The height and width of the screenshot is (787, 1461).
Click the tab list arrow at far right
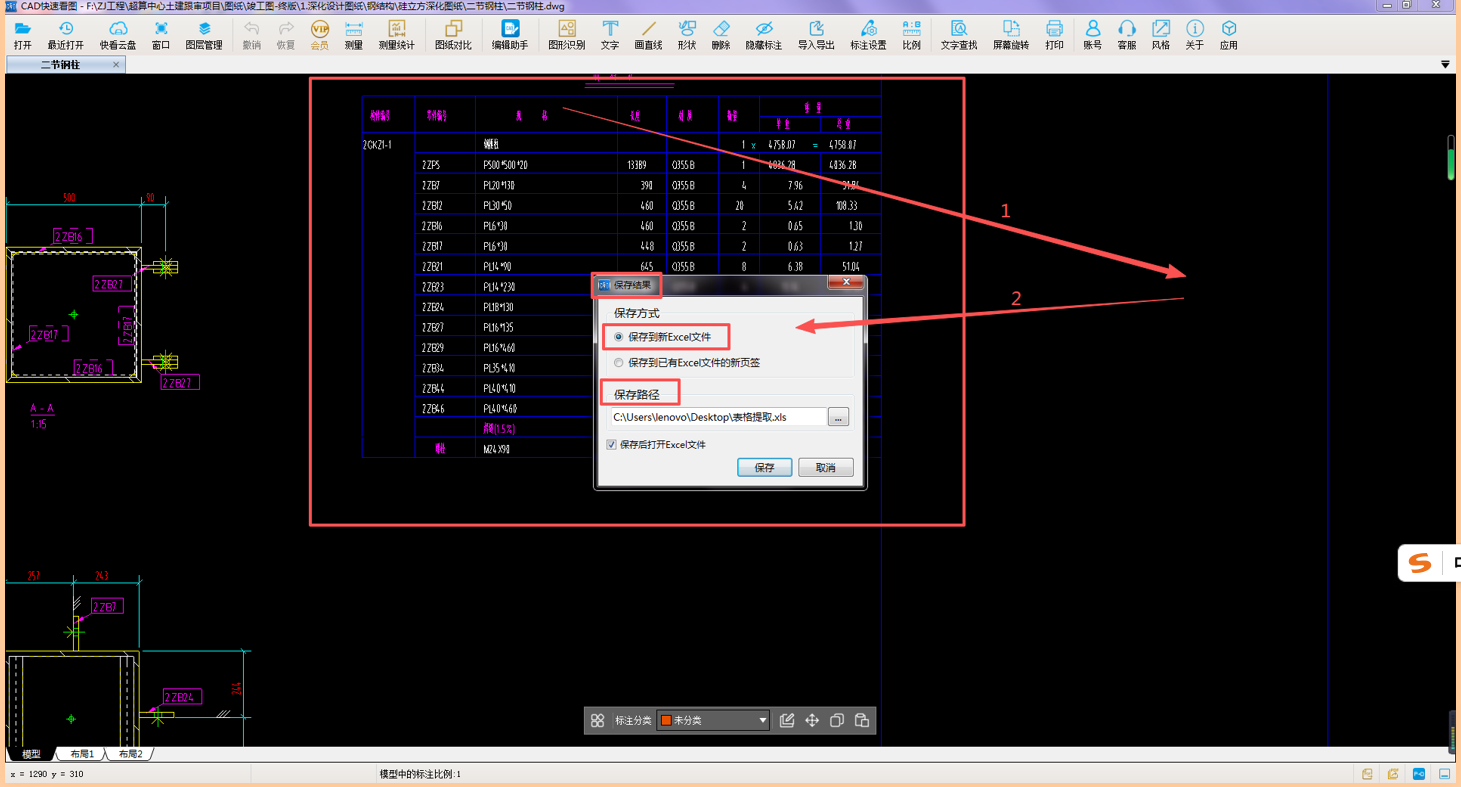point(1445,65)
